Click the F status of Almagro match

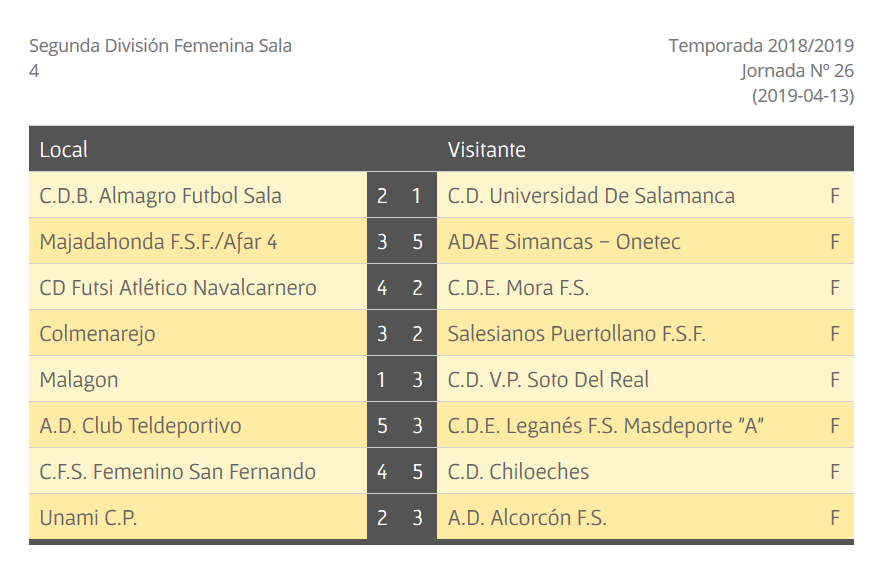(x=835, y=196)
